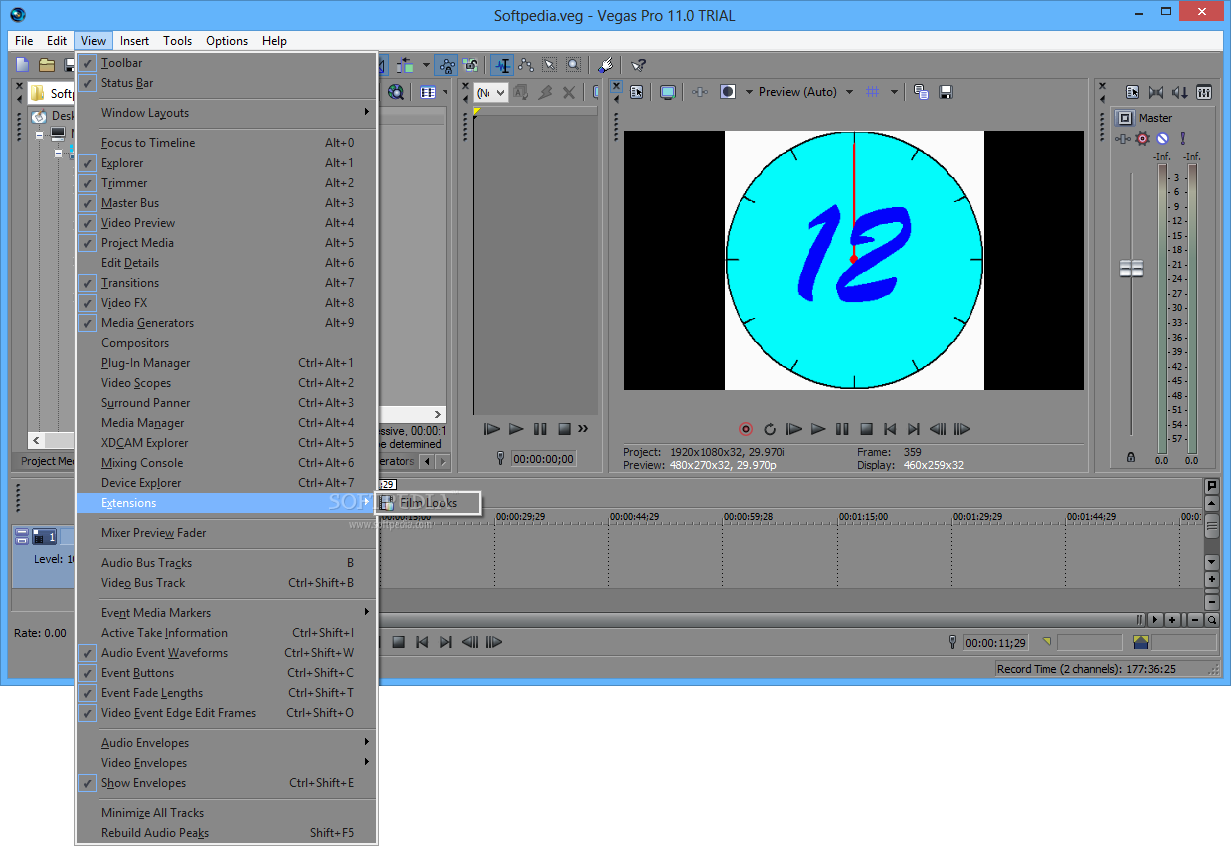Click the timeline cursor position 00:00:11;29 field
The width and height of the screenshot is (1231, 846).
(997, 642)
